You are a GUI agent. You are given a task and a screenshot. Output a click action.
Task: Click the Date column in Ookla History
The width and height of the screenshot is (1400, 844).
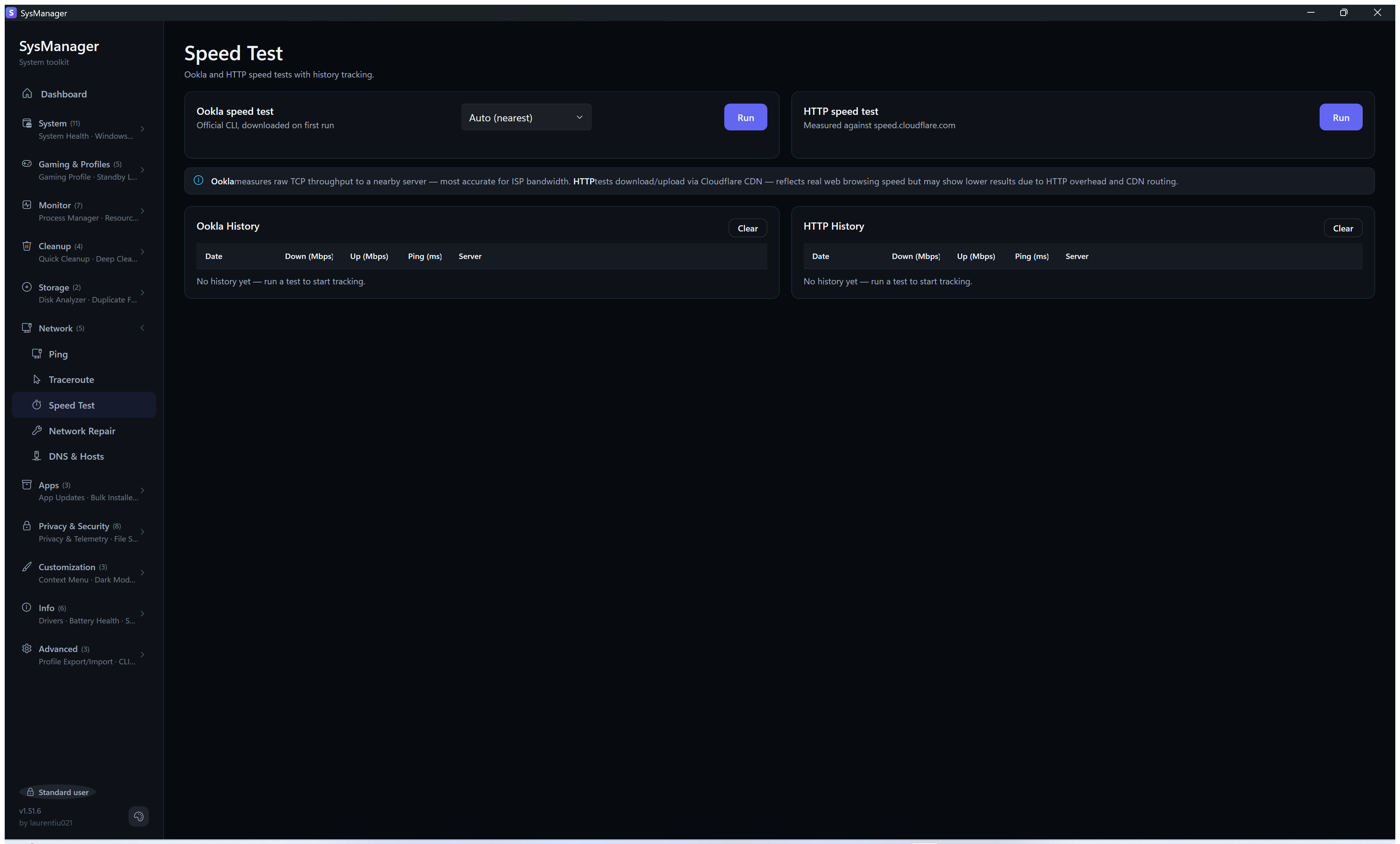[214, 256]
